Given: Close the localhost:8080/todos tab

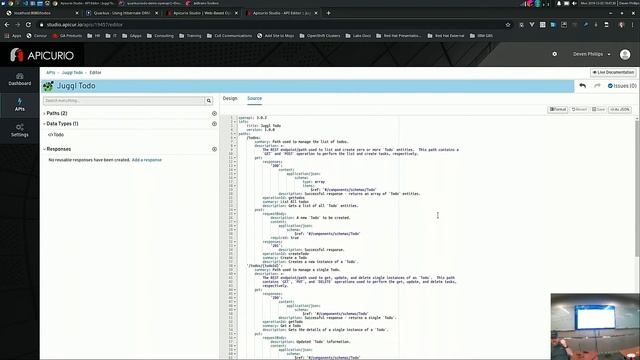Looking at the screenshot, I should tap(77, 13).
